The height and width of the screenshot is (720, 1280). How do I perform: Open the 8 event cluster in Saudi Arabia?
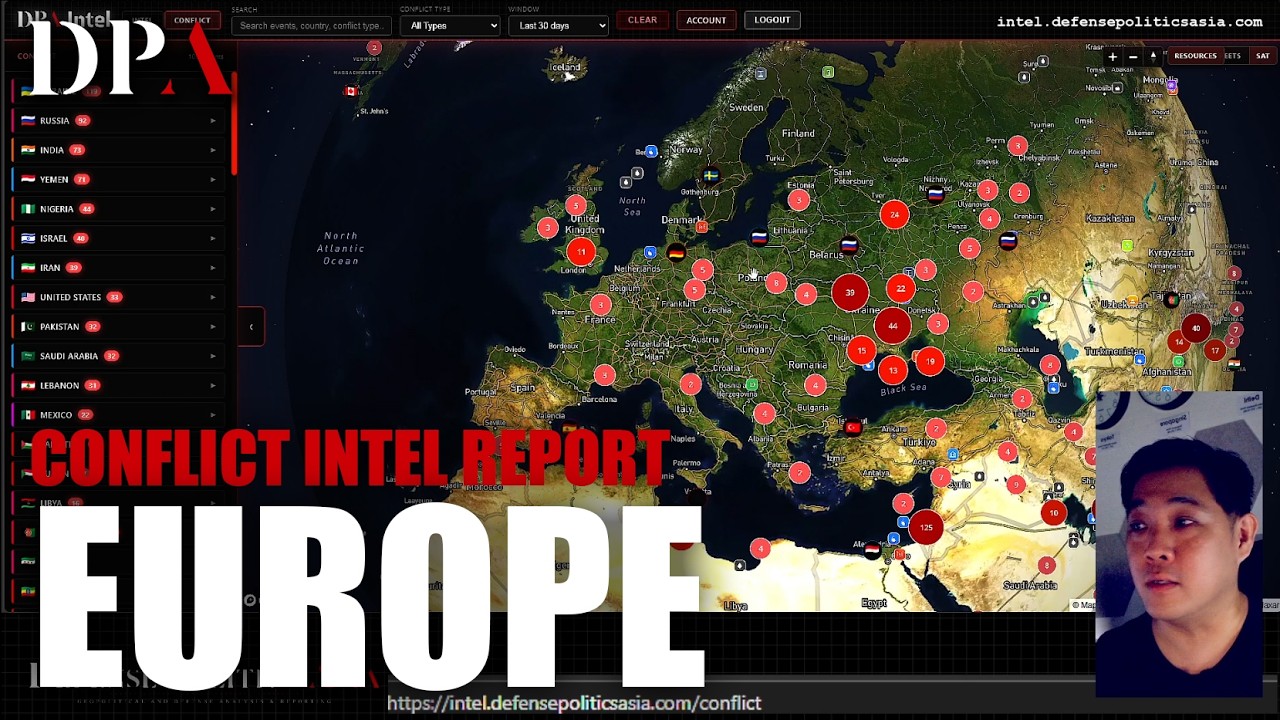tap(1046, 565)
